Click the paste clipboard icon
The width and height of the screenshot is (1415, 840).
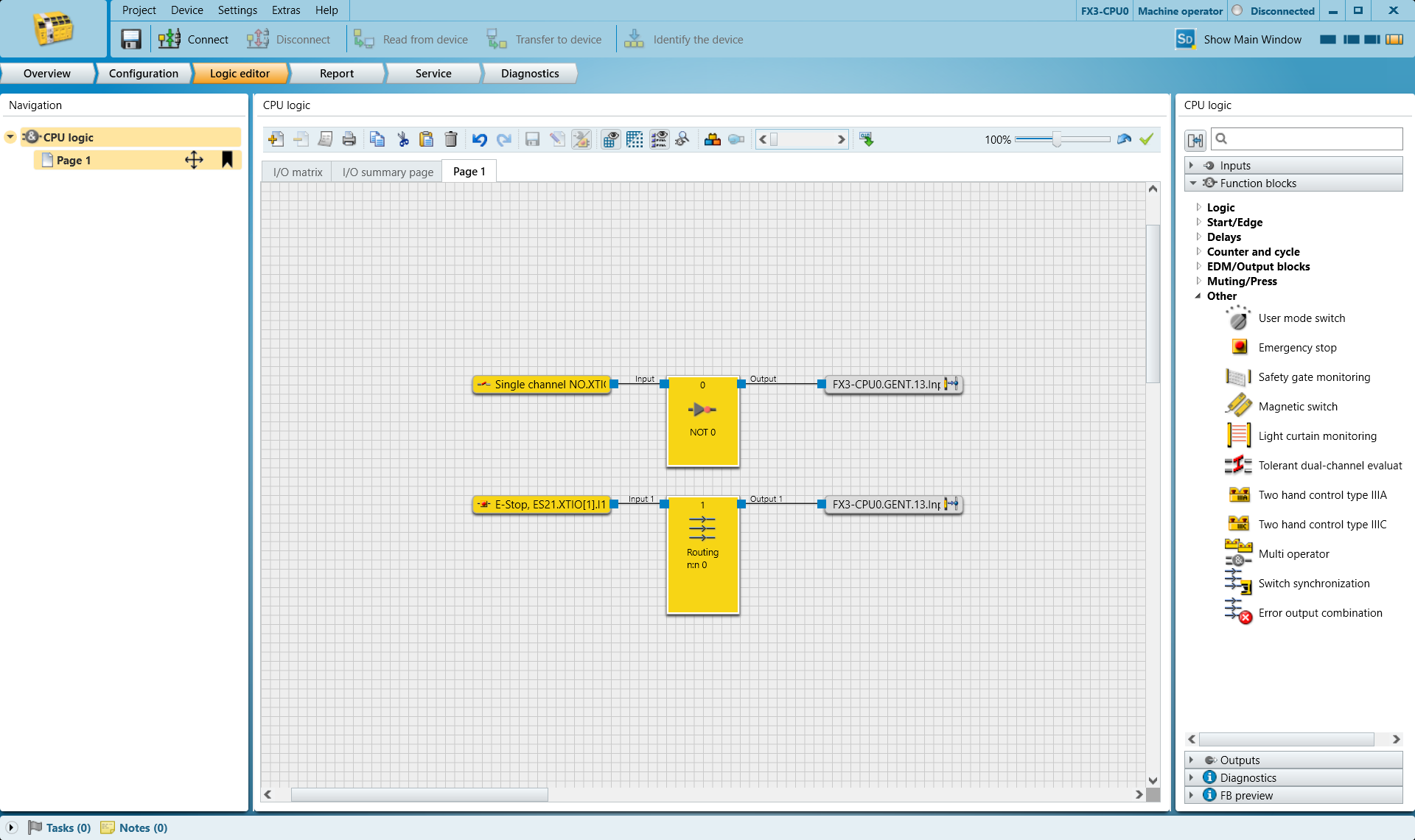(426, 139)
